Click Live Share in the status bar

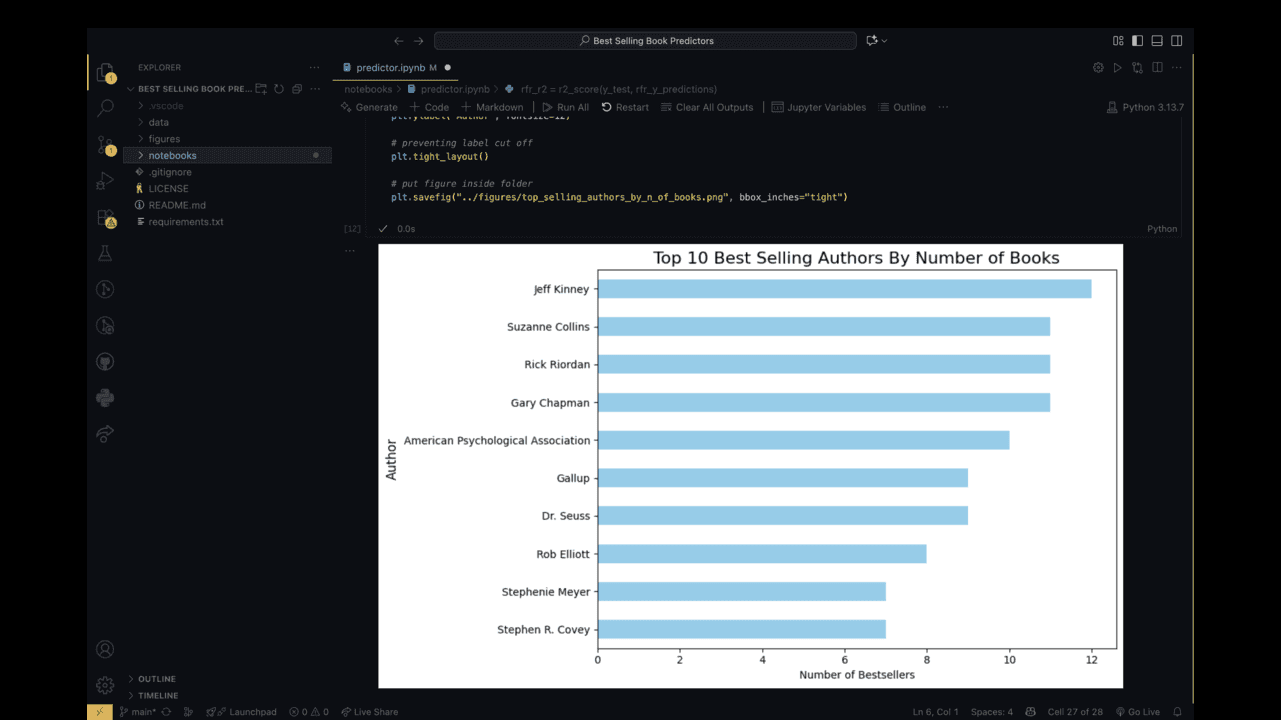point(369,712)
